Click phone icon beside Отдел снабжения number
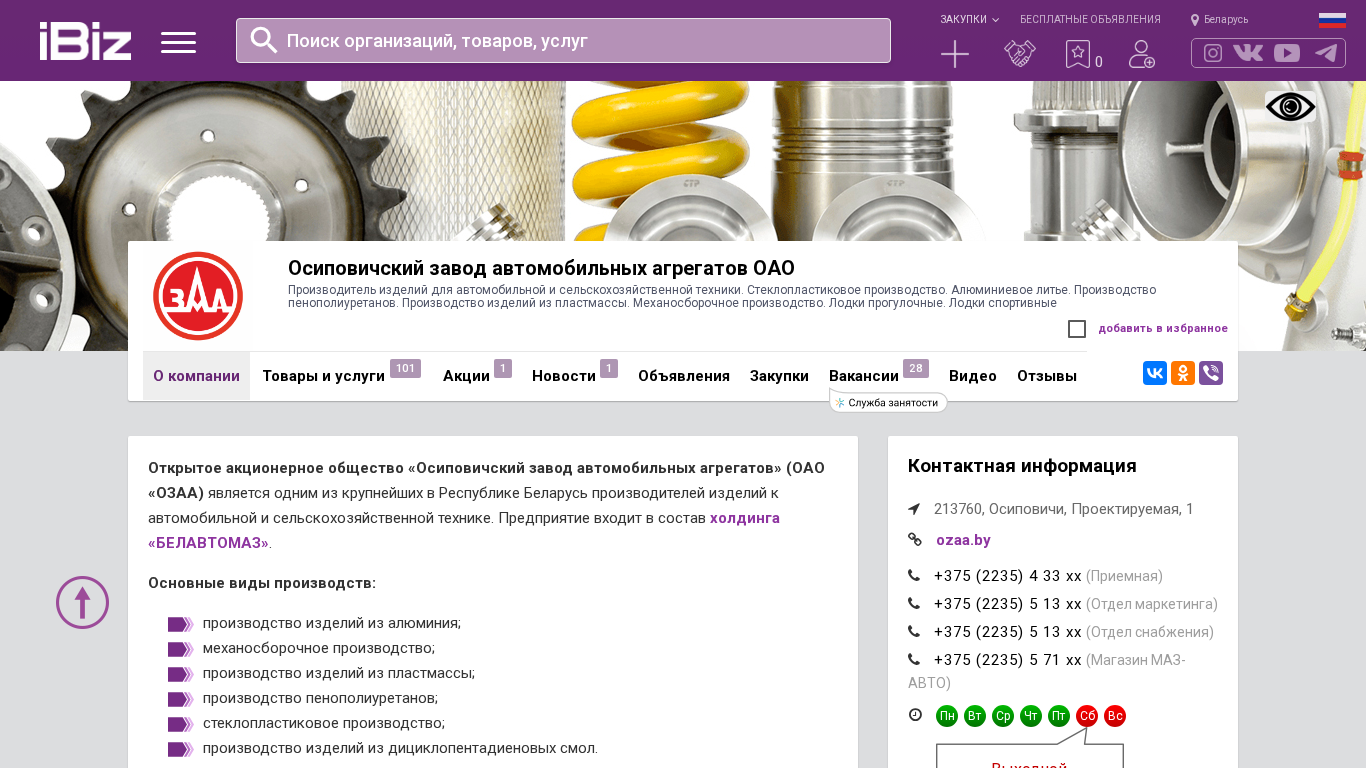Screen dimensions: 1366x768 point(914,632)
